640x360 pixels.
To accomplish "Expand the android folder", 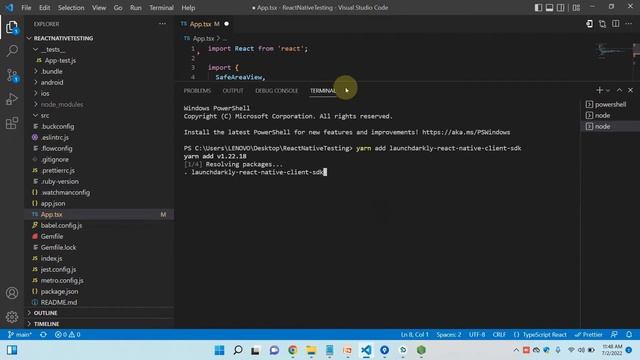I will [x=52, y=82].
